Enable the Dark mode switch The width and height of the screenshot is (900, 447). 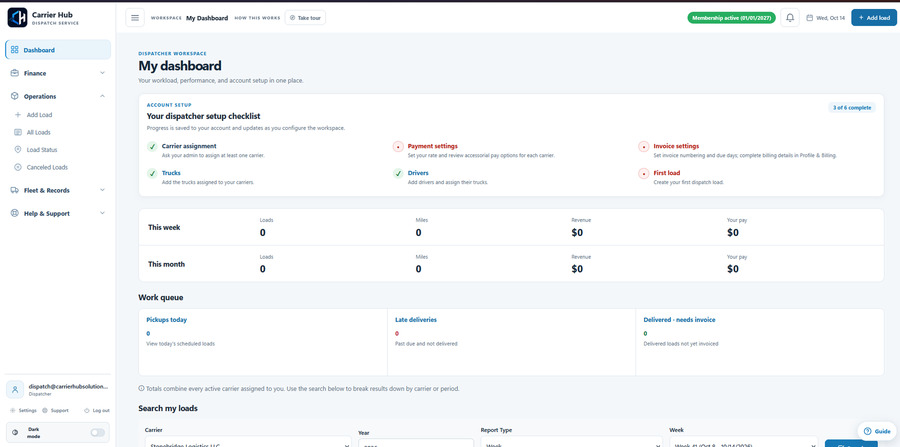[x=98, y=433]
